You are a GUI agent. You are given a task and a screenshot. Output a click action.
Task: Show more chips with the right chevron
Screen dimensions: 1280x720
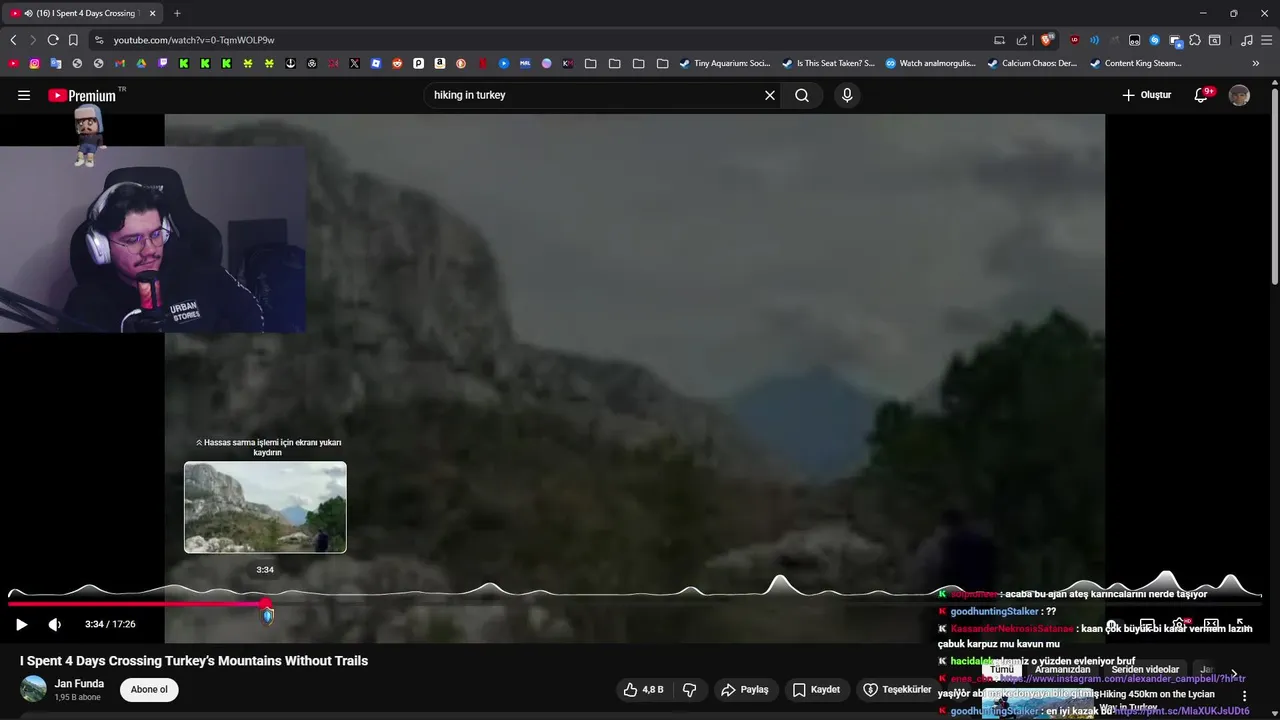[1234, 674]
